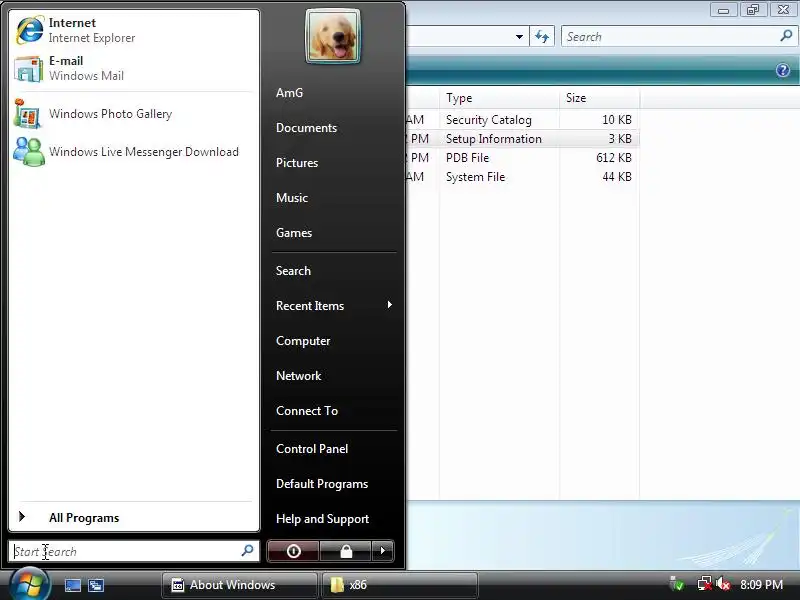Click the lock button in Start menu
Screen dimensions: 800x600
pos(345,551)
